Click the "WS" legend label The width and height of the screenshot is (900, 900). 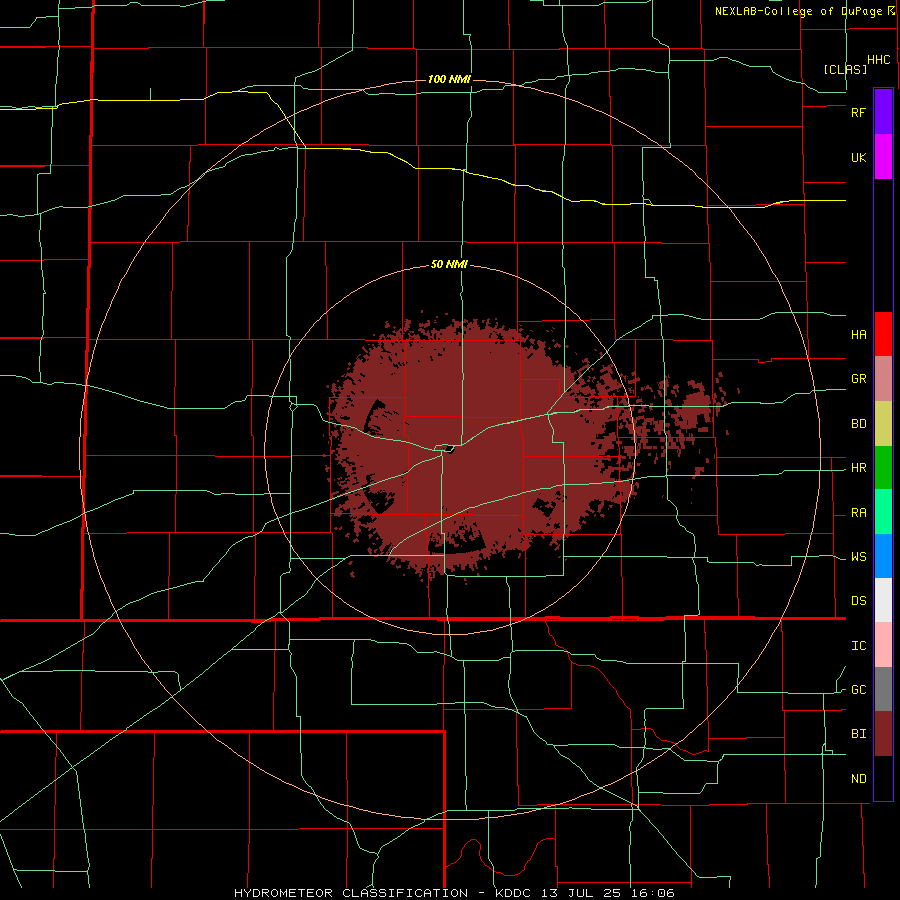pos(858,557)
